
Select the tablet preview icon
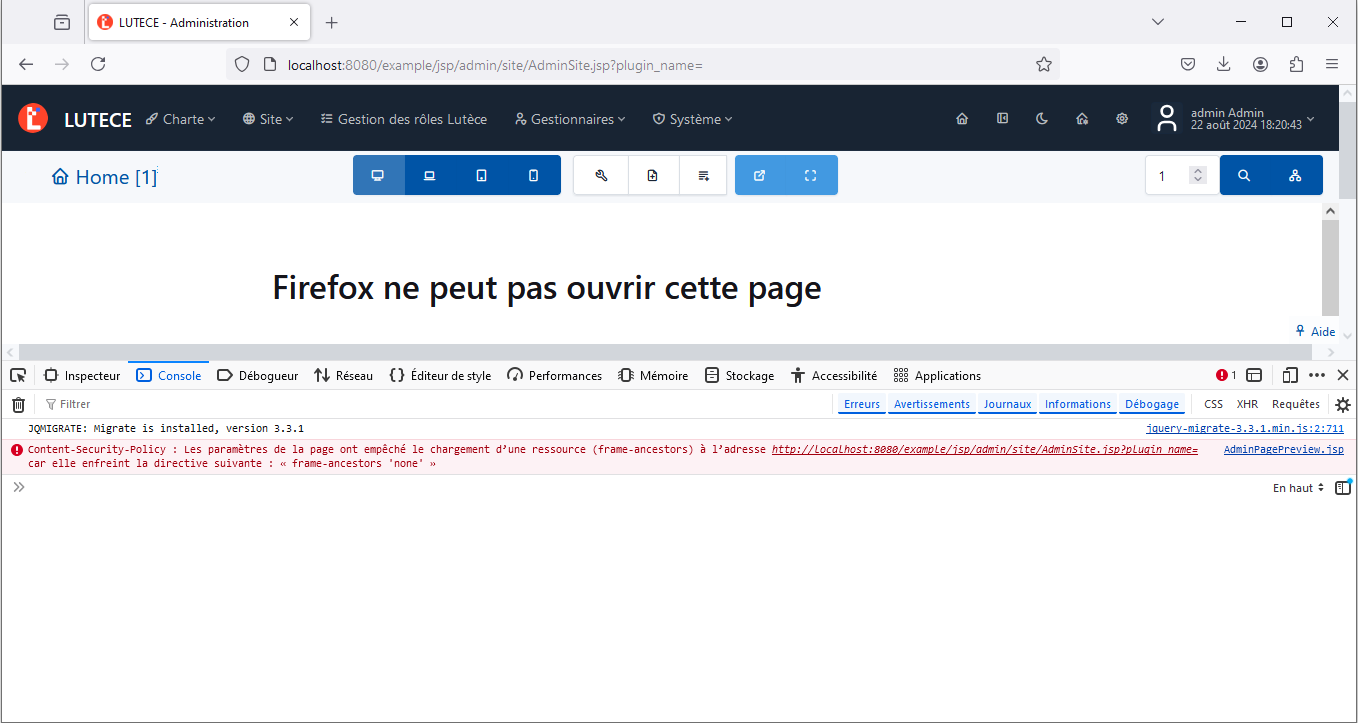481,174
